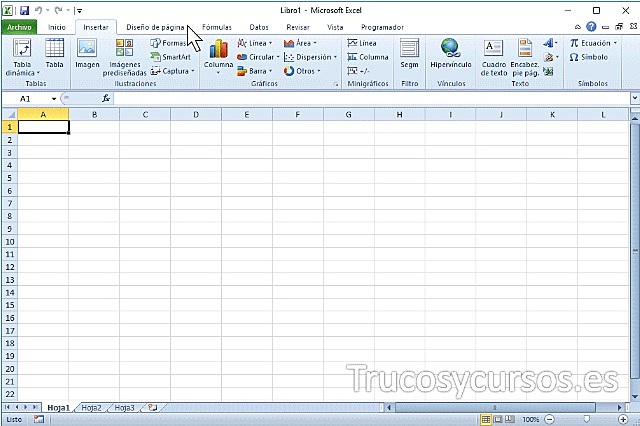Switch to the Hoja3 sheet tab
Screen dimensions: 640x426
(x=124, y=408)
